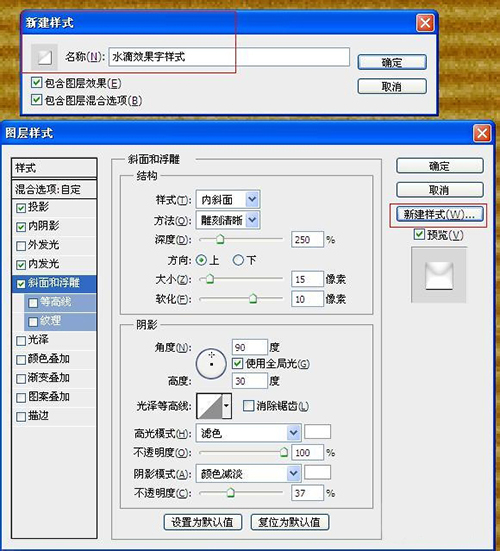The width and height of the screenshot is (500, 551).
Task: Click the highlight mode color swatch
Action: (317, 432)
